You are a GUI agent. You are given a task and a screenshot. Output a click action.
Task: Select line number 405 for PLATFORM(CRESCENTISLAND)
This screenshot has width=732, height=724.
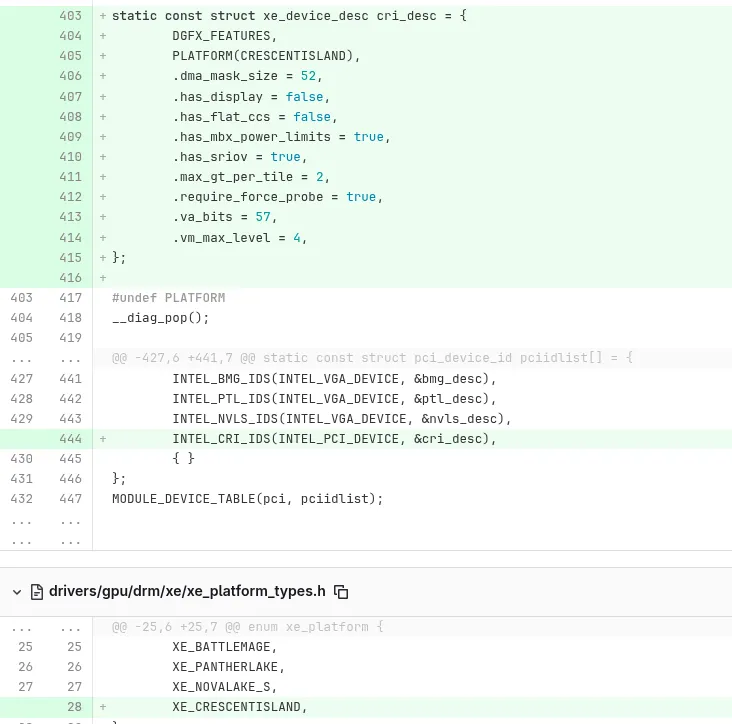tap(70, 56)
